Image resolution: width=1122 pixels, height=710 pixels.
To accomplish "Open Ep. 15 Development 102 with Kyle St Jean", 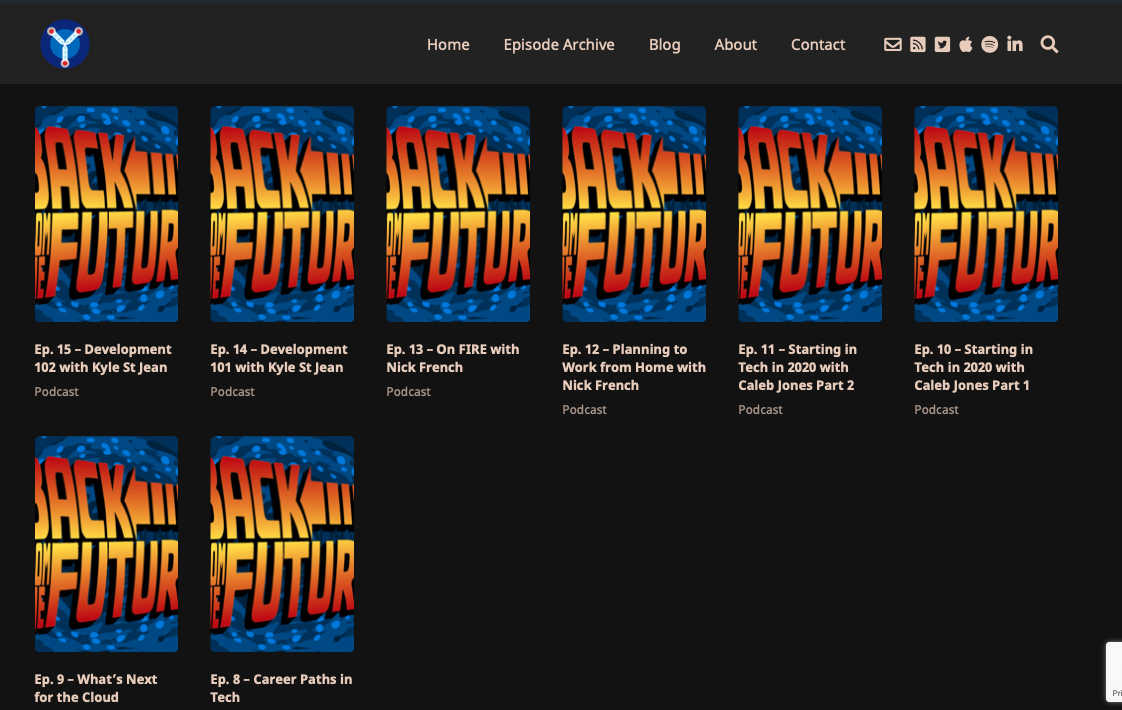I will [x=103, y=358].
